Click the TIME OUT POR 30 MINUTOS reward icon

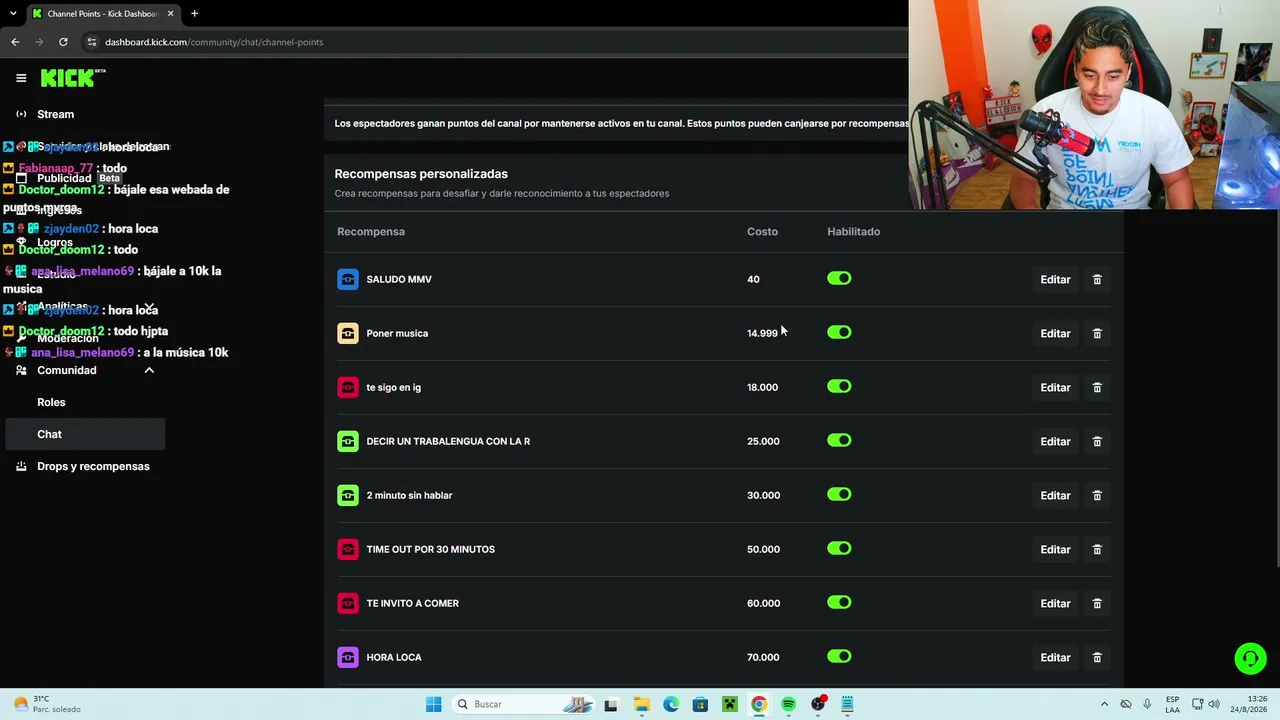(x=348, y=549)
